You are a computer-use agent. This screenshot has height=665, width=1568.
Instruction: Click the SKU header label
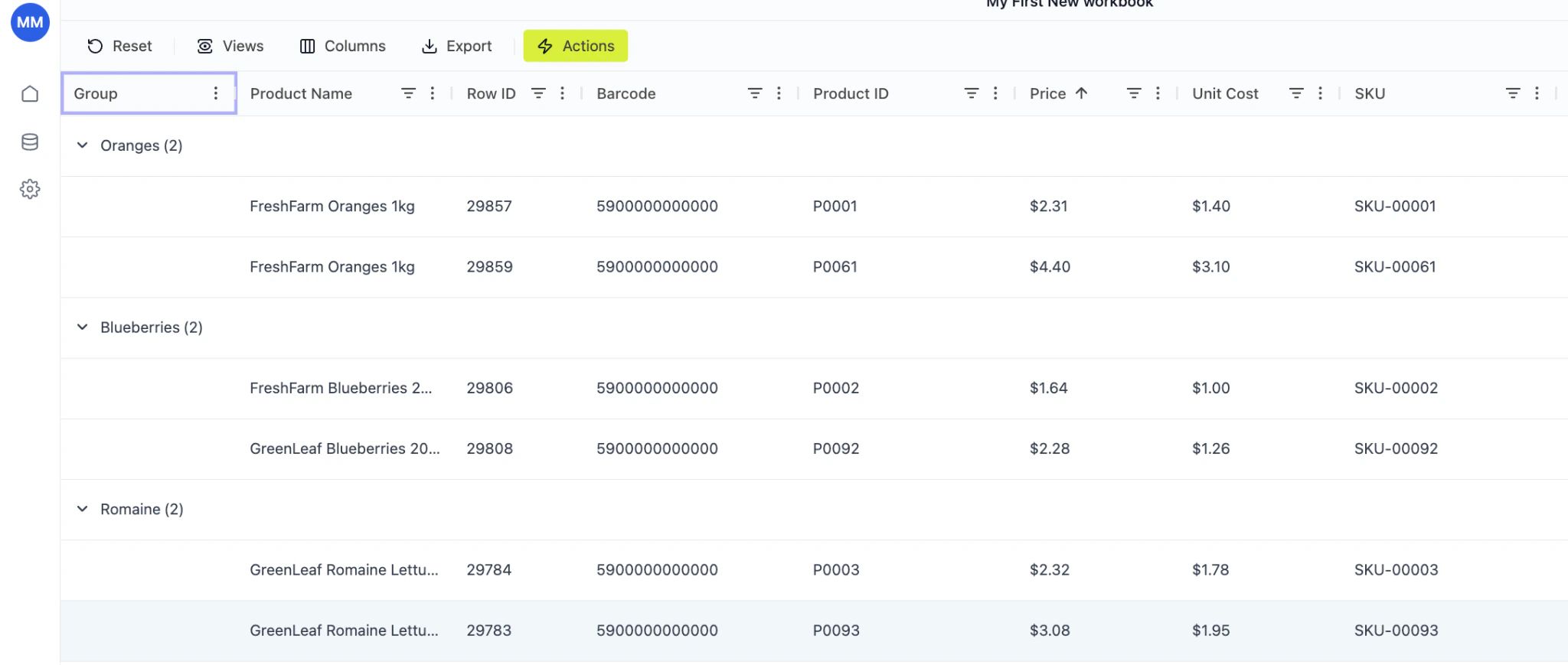click(1370, 93)
